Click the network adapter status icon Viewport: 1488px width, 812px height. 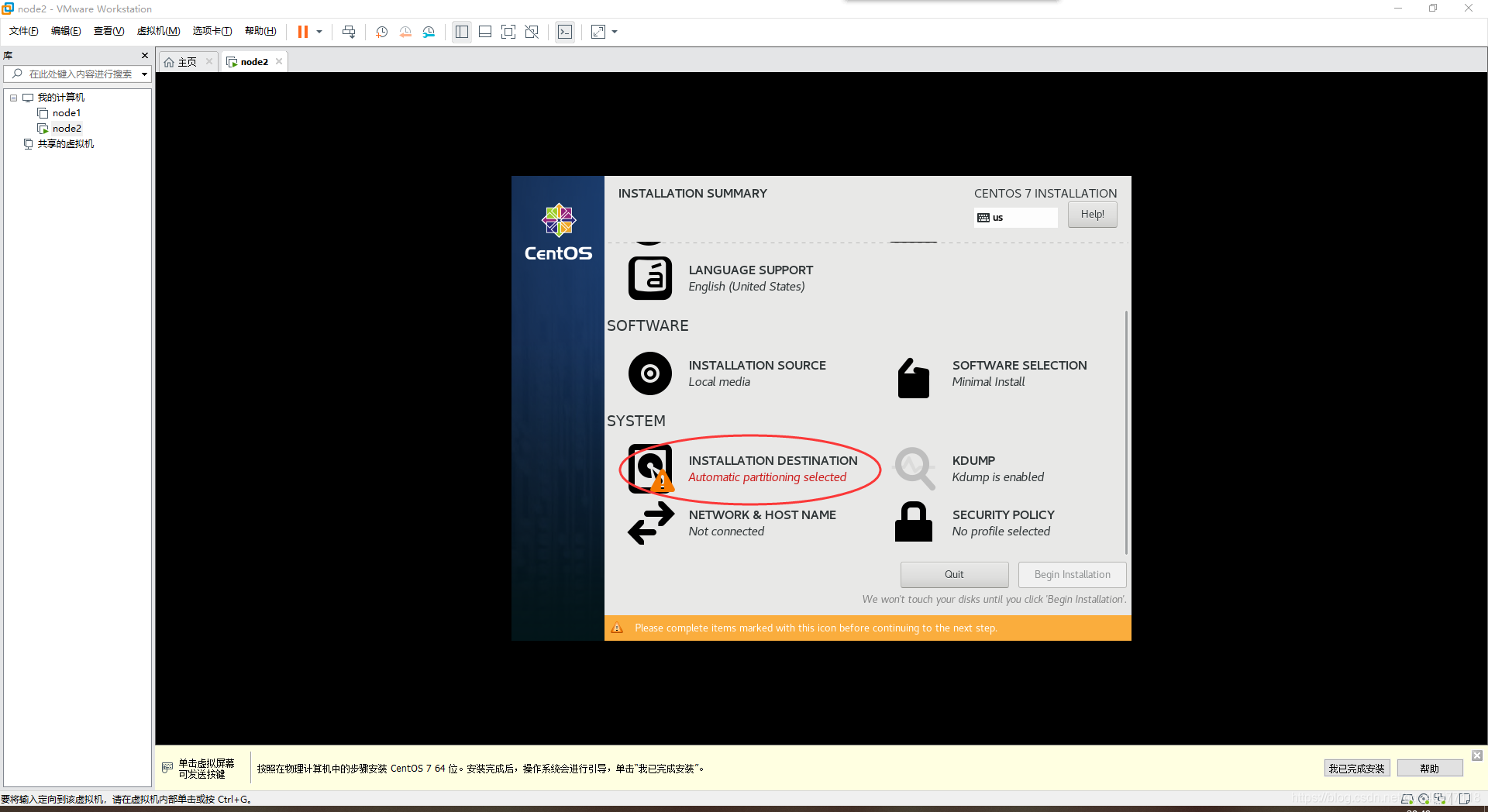[x=1440, y=799]
